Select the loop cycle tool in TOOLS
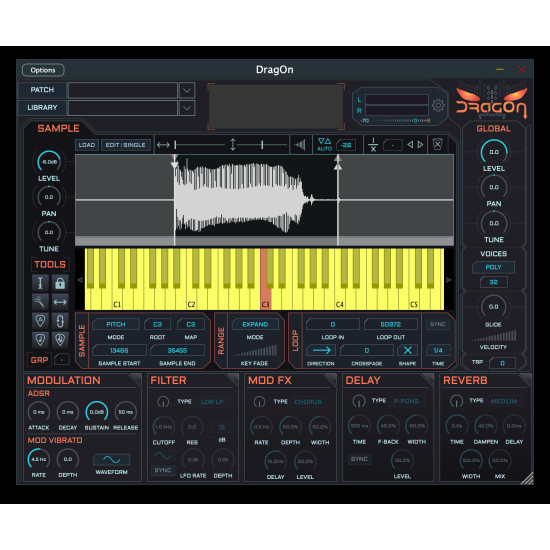 [x=60, y=320]
